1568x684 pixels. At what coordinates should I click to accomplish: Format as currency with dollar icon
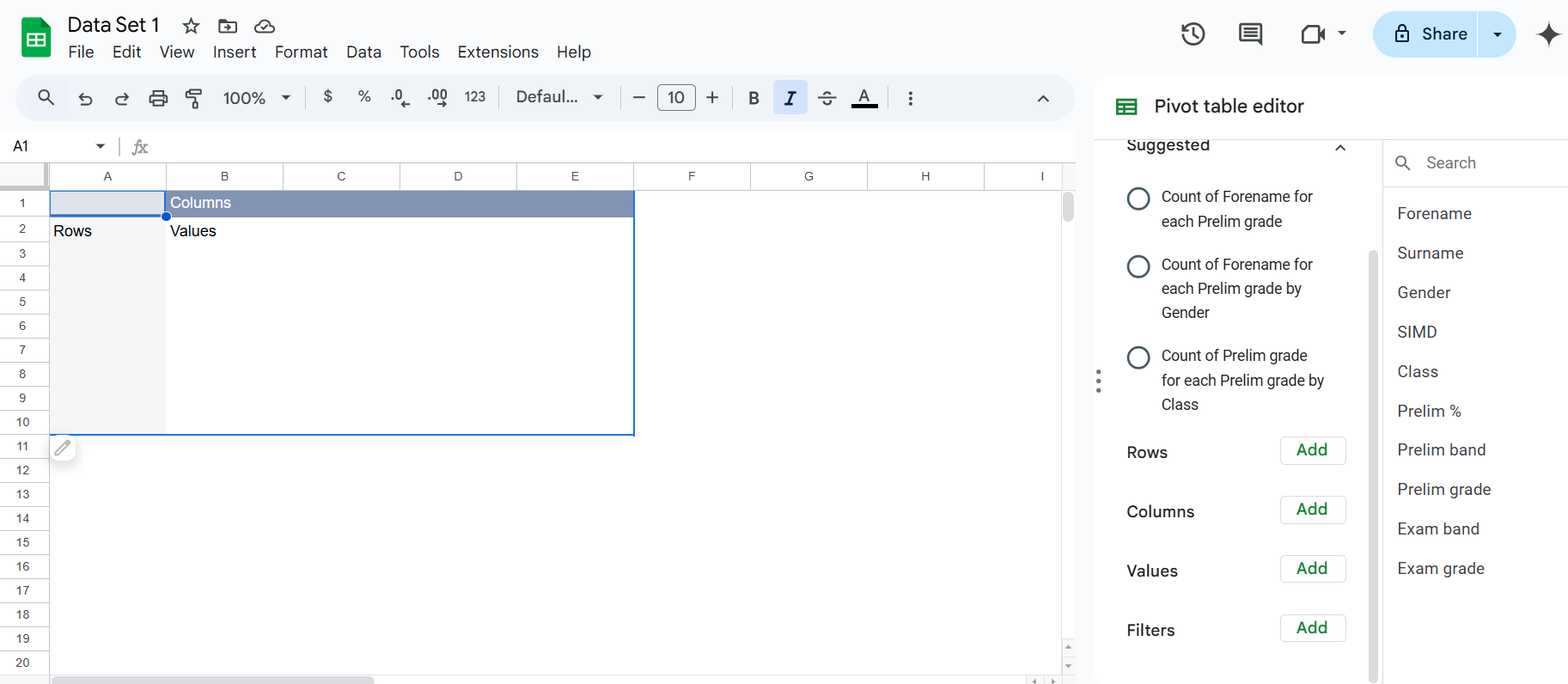coord(327,97)
